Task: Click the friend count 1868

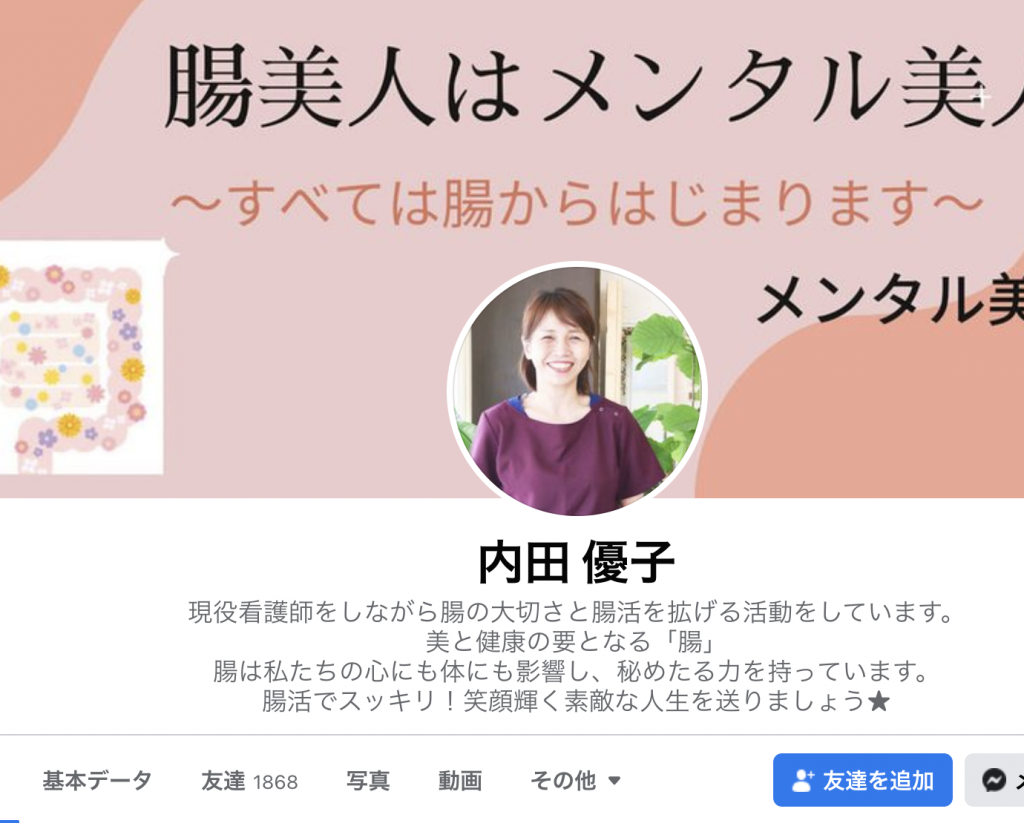Action: [275, 782]
